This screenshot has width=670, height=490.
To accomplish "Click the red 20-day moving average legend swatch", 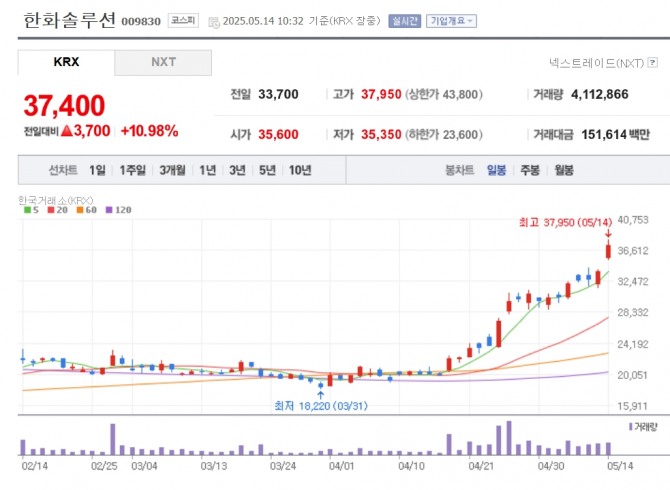I will click(51, 210).
